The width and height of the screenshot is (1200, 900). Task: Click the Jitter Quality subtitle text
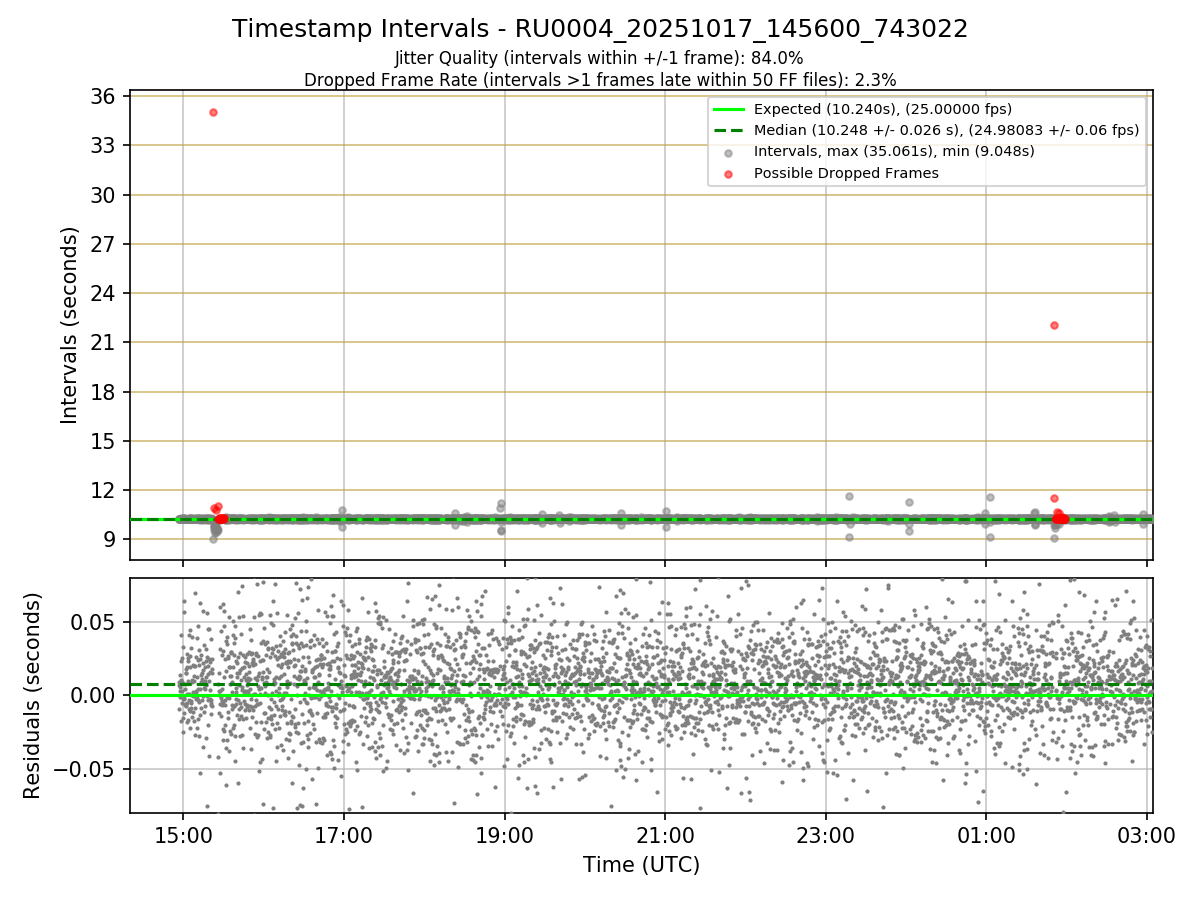(x=599, y=58)
